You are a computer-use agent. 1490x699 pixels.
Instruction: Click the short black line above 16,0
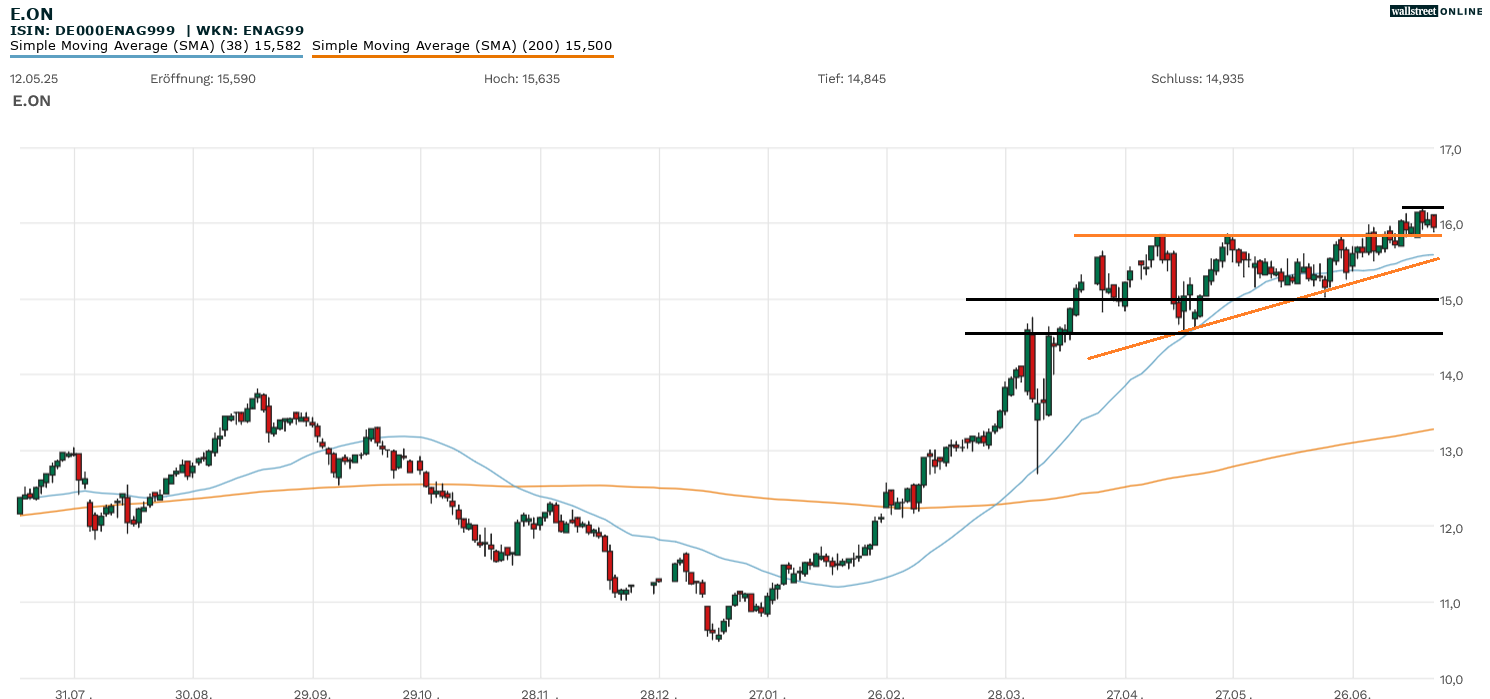click(x=1422, y=207)
